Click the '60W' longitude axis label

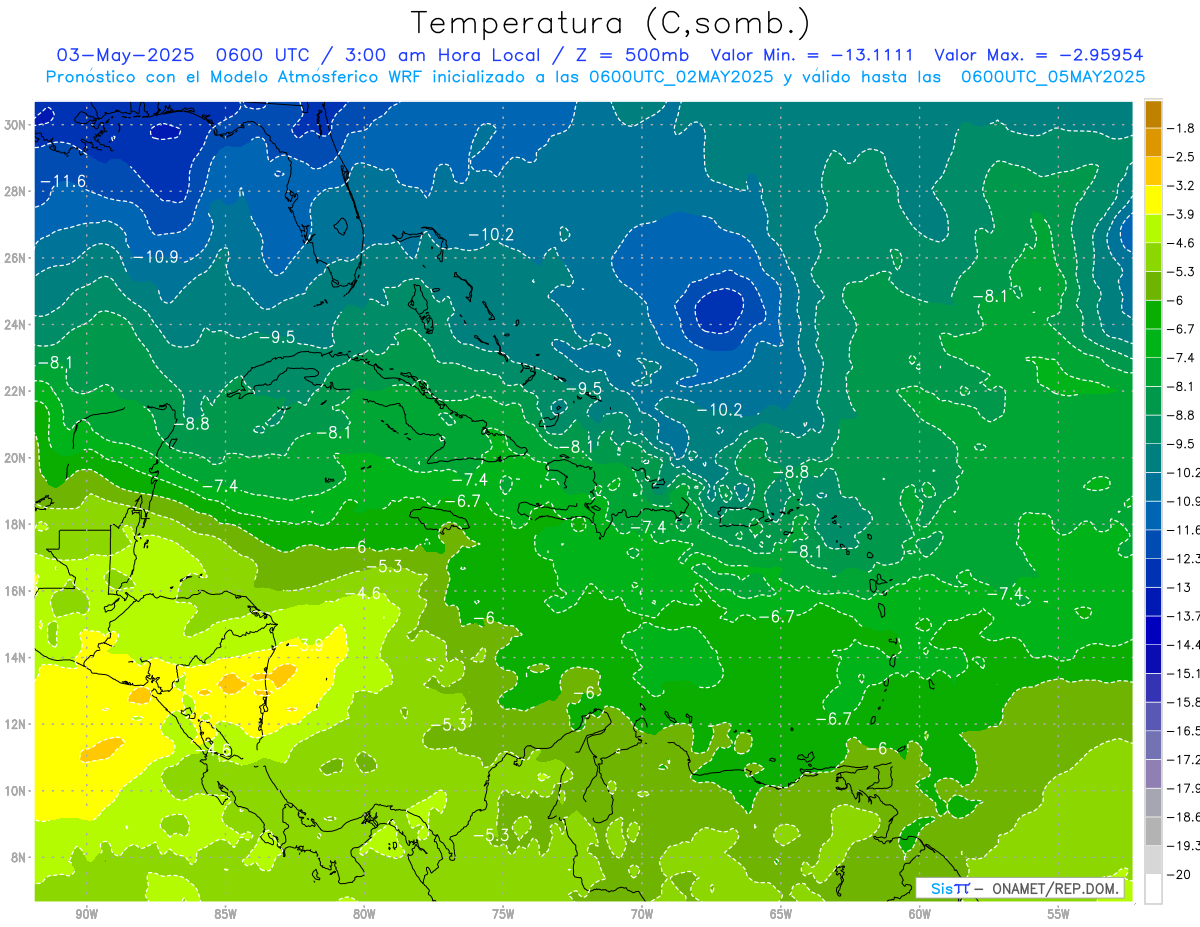(920, 914)
